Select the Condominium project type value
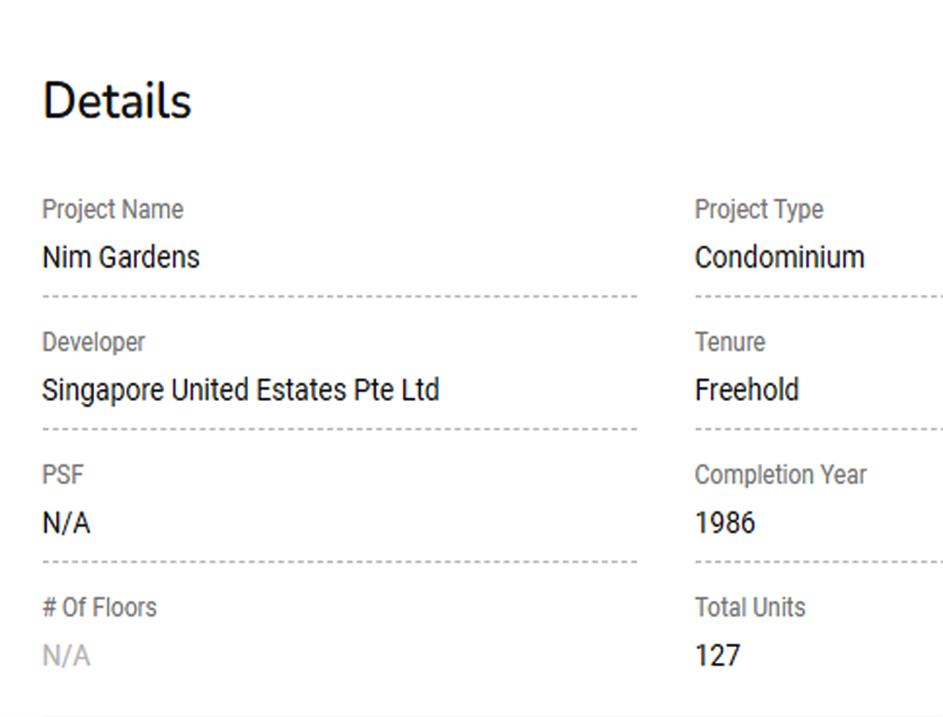 [780, 257]
